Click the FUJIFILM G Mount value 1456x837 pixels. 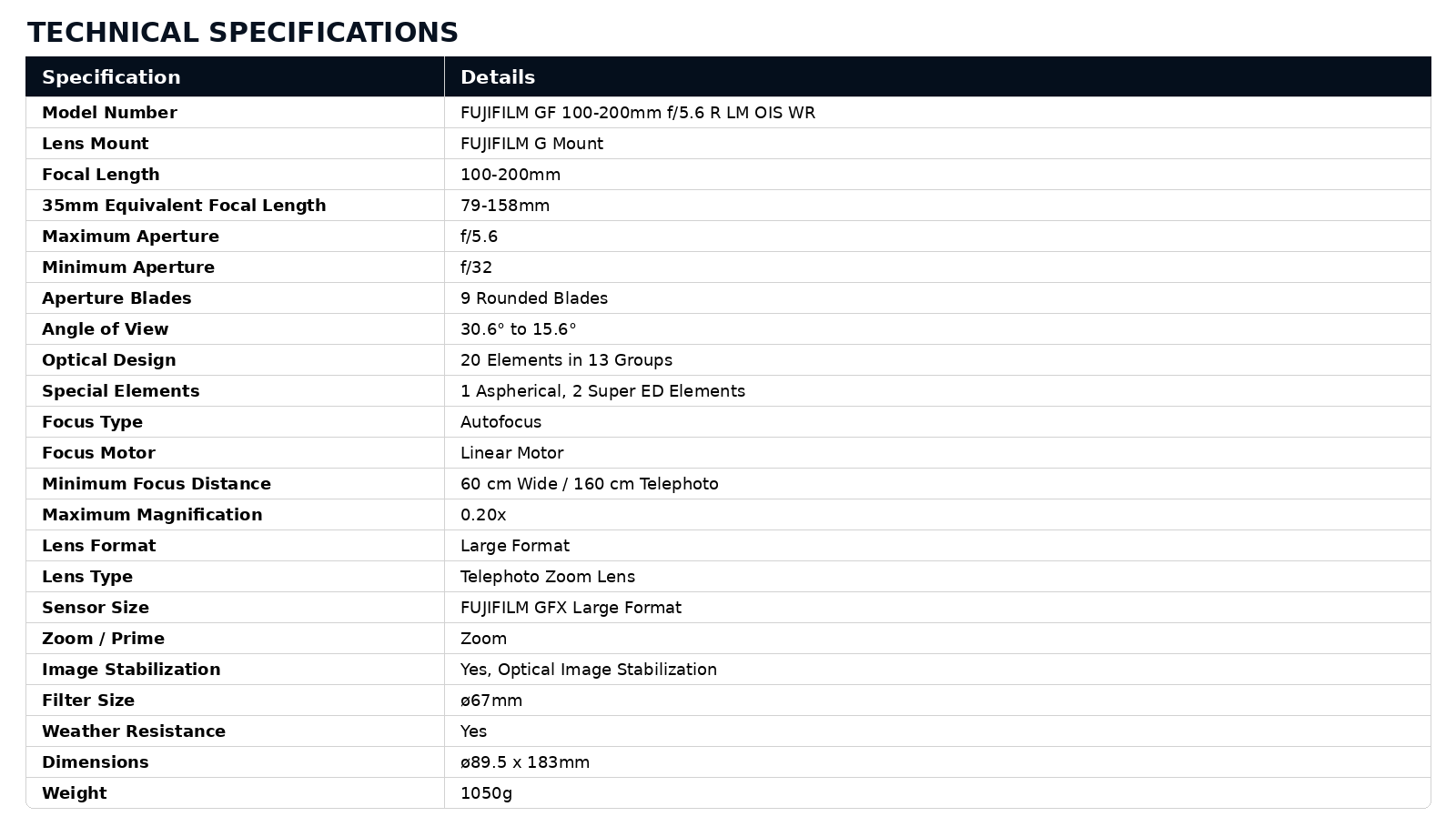[531, 144]
